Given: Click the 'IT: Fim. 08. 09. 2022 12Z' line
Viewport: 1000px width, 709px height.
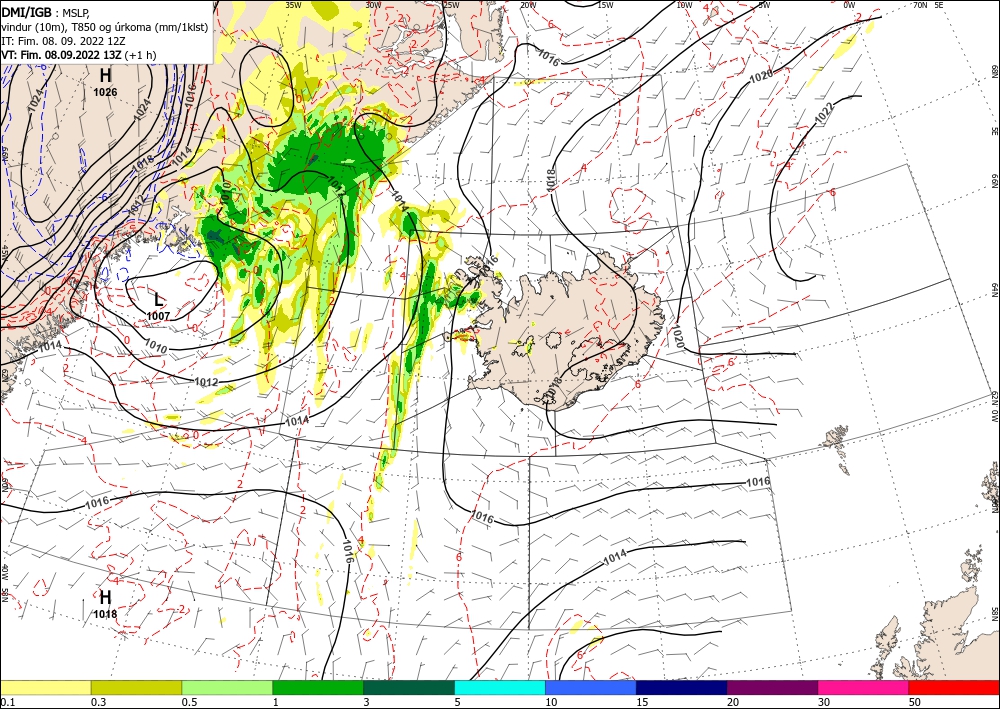Looking at the screenshot, I should click(x=63, y=41).
